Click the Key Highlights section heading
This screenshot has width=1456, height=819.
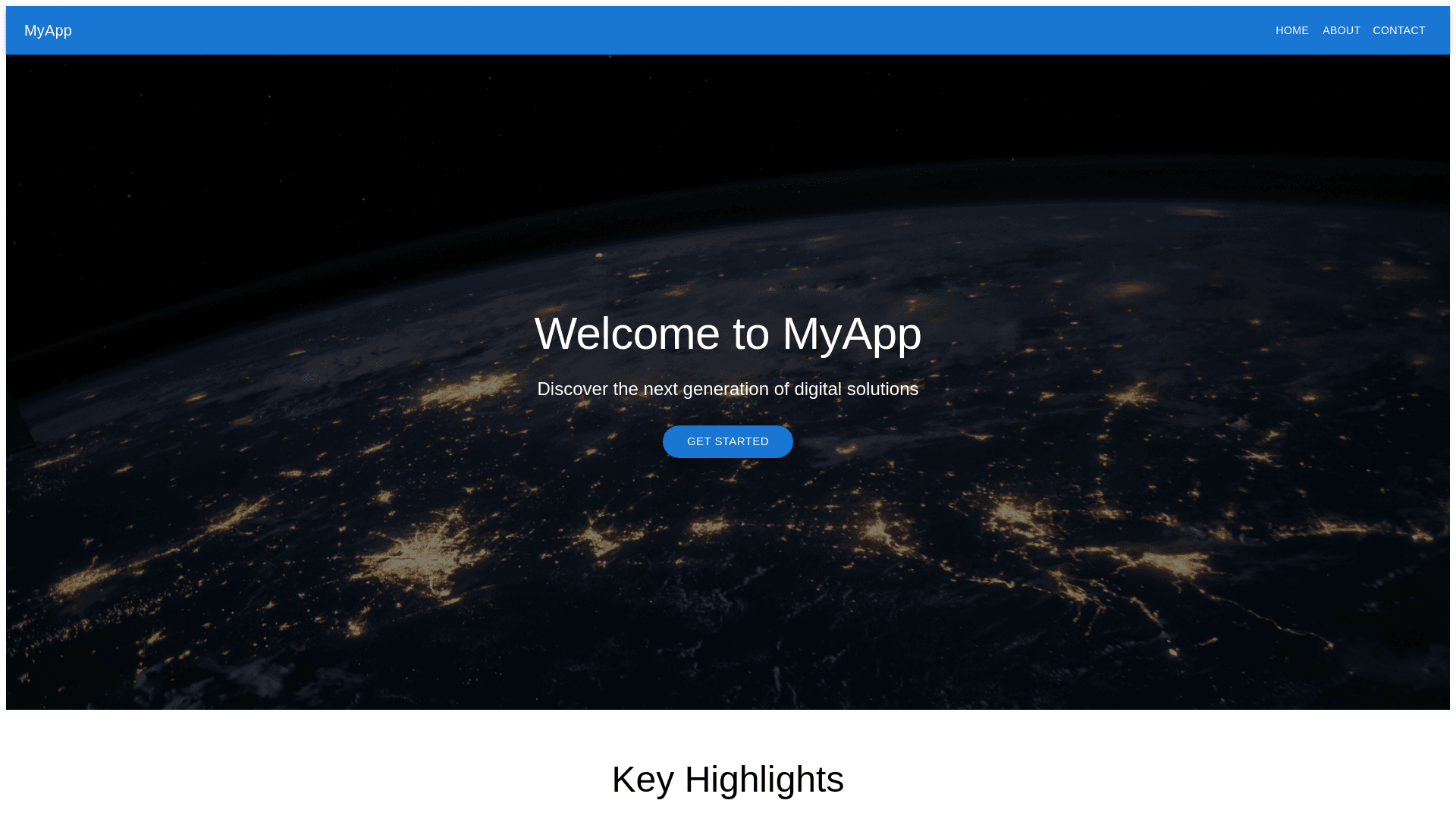pyautogui.click(x=727, y=780)
